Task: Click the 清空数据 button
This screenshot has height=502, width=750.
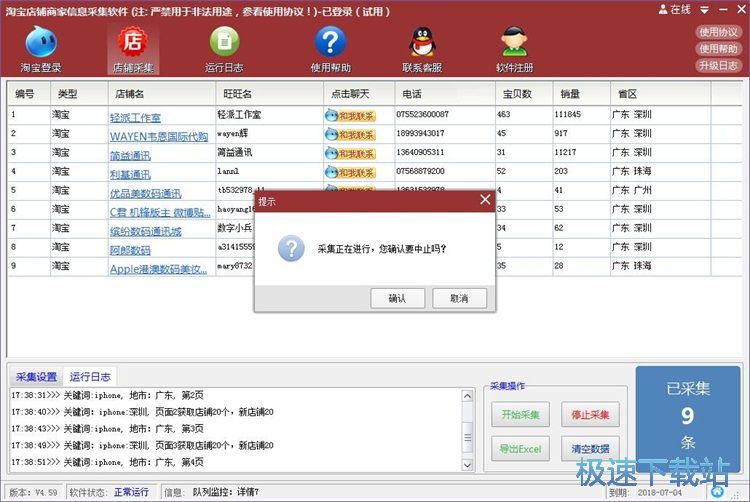Action: 590,449
